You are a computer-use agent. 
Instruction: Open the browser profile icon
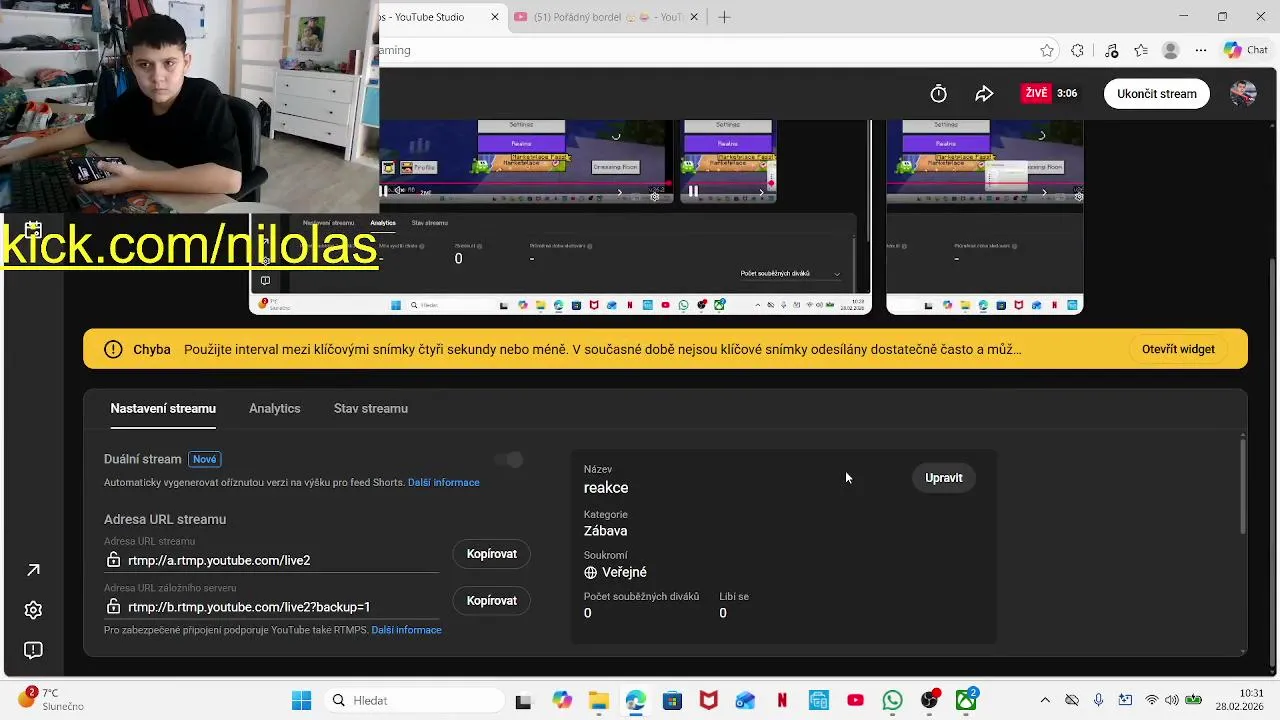pyautogui.click(x=1171, y=50)
